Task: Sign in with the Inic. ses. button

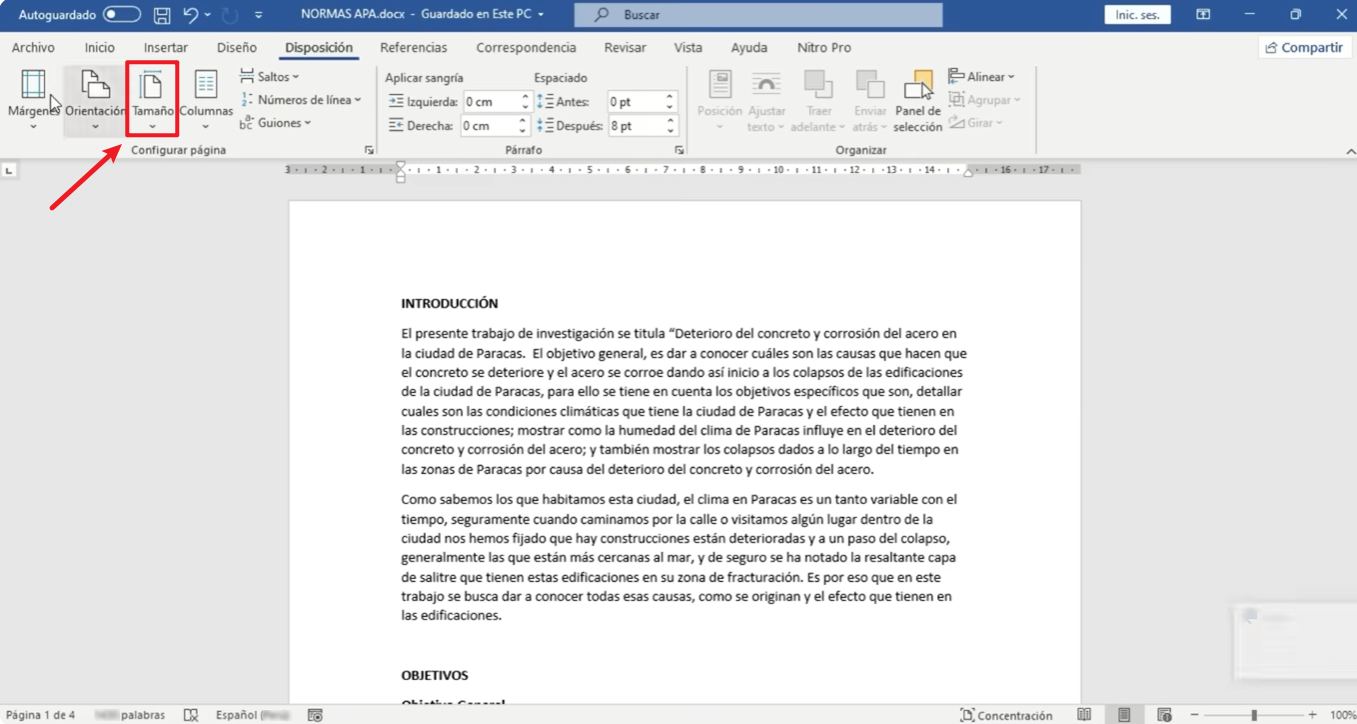Action: [1136, 14]
